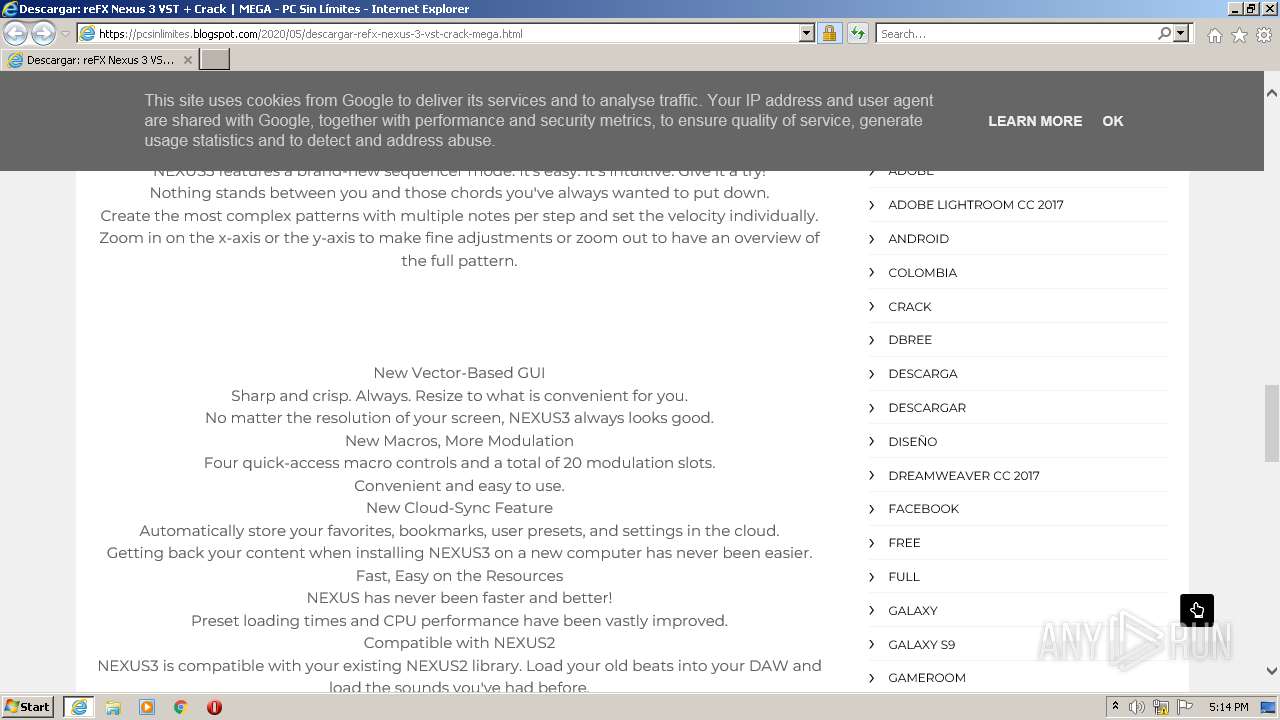Open the COLOMBIA label link
1280x720 pixels.
click(x=922, y=273)
